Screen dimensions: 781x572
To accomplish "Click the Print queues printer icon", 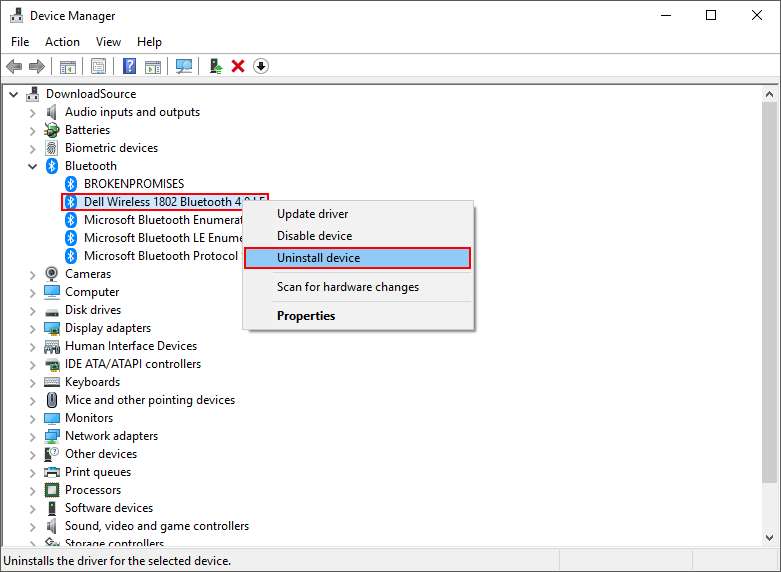I will (x=52, y=472).
